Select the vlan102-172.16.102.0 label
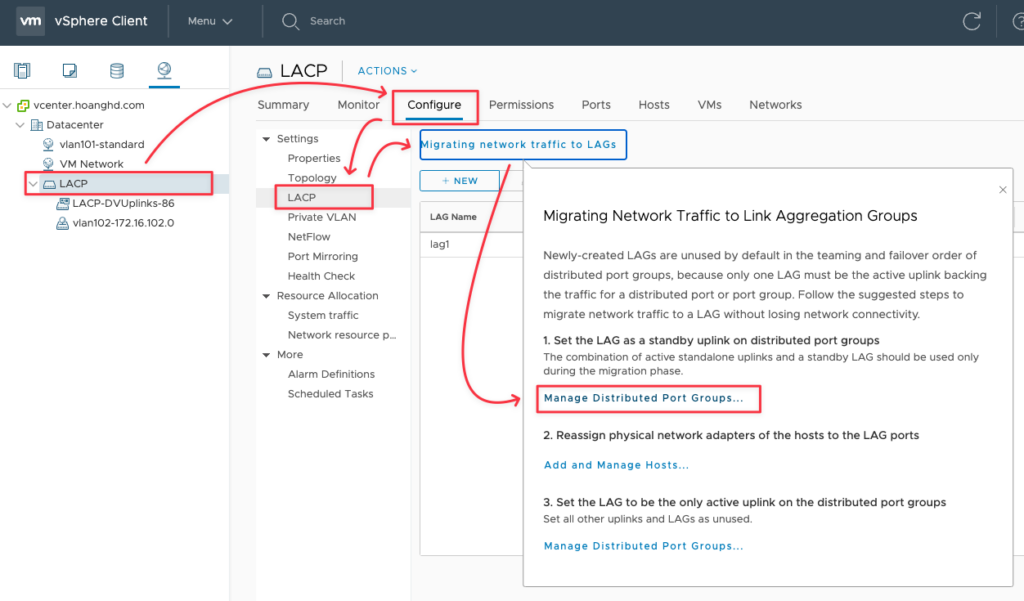1024x601 pixels. point(123,223)
